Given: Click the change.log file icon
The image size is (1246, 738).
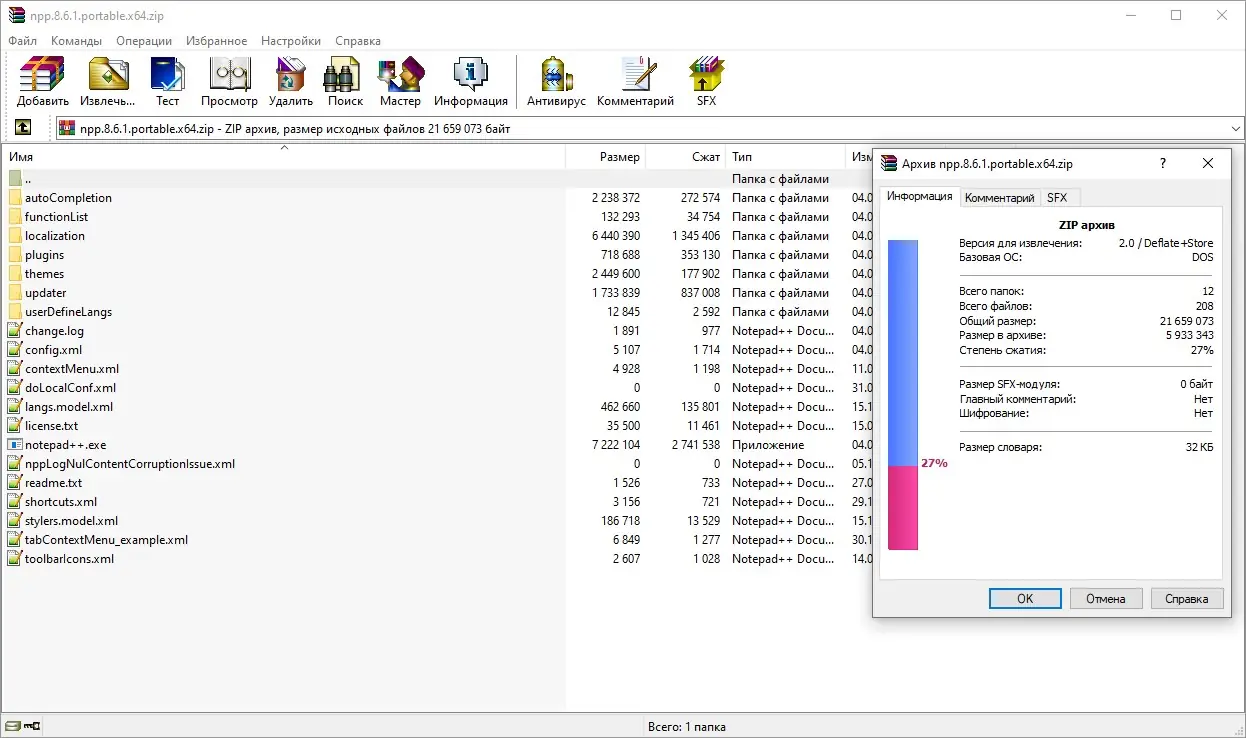Looking at the screenshot, I should 15,331.
